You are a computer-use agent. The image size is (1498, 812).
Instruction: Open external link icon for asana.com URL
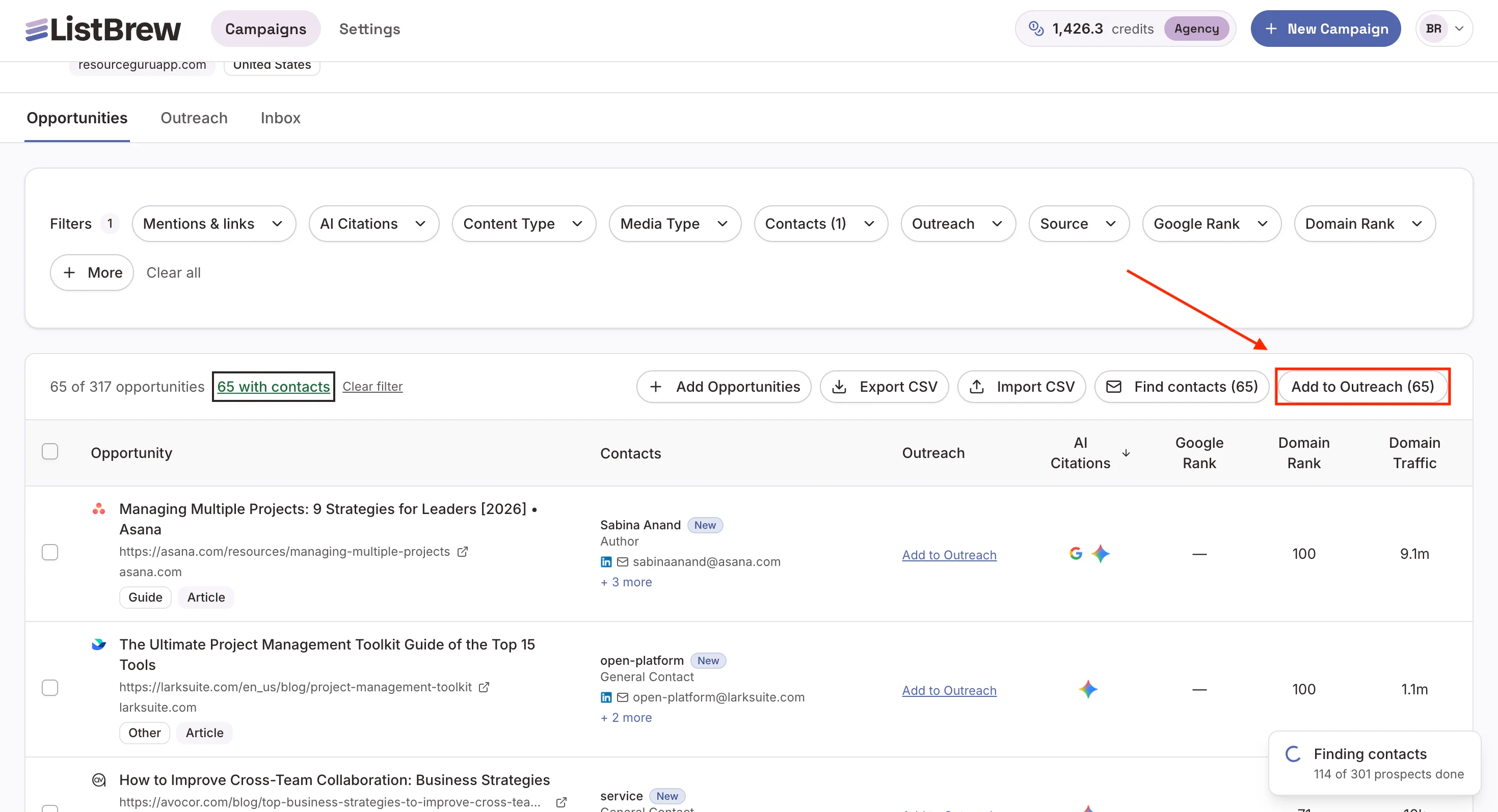click(x=462, y=552)
